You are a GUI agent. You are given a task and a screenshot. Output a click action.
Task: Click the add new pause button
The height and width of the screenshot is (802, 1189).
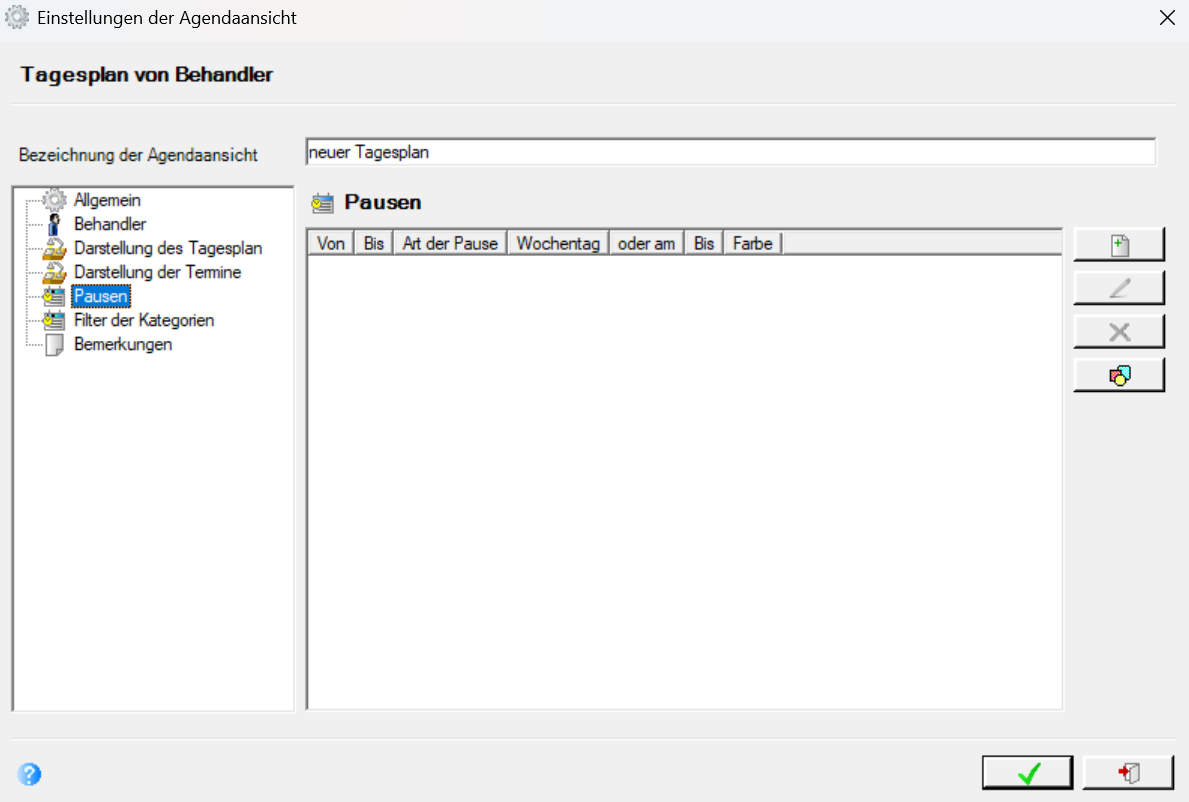tap(1118, 245)
